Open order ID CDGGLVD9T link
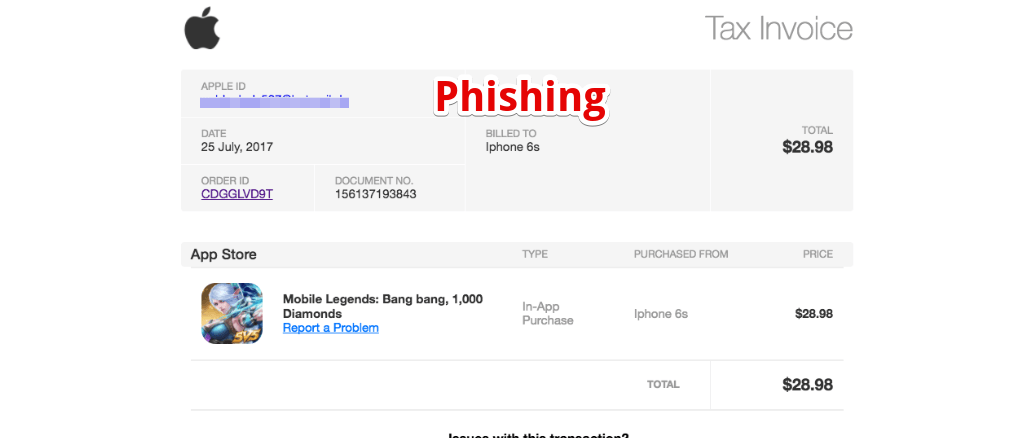Viewport: 1030px width, 438px height. 236,194
